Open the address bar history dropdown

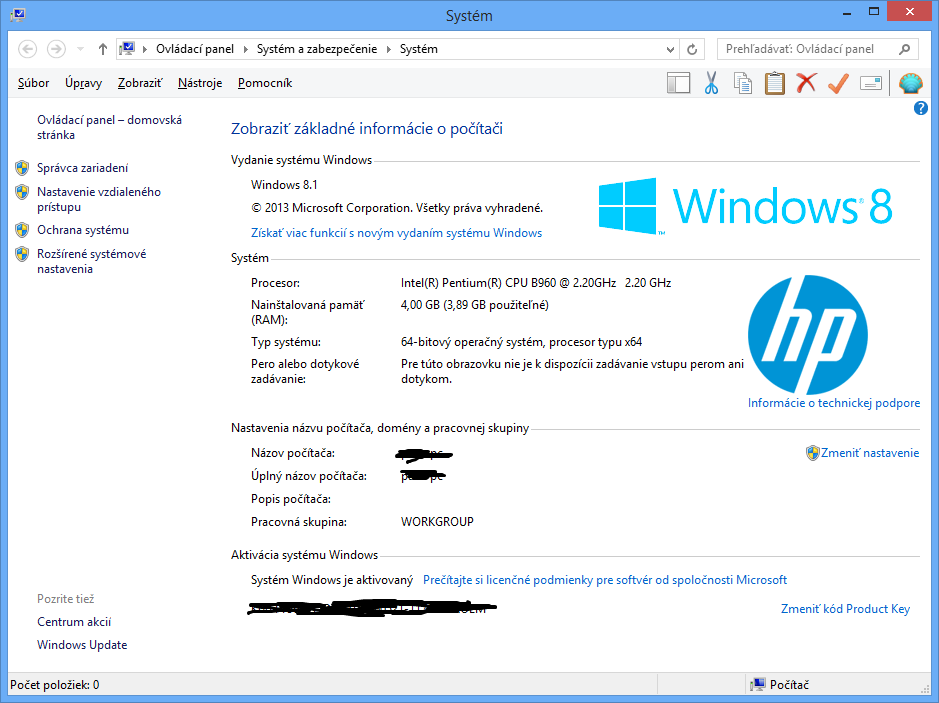[x=670, y=50]
